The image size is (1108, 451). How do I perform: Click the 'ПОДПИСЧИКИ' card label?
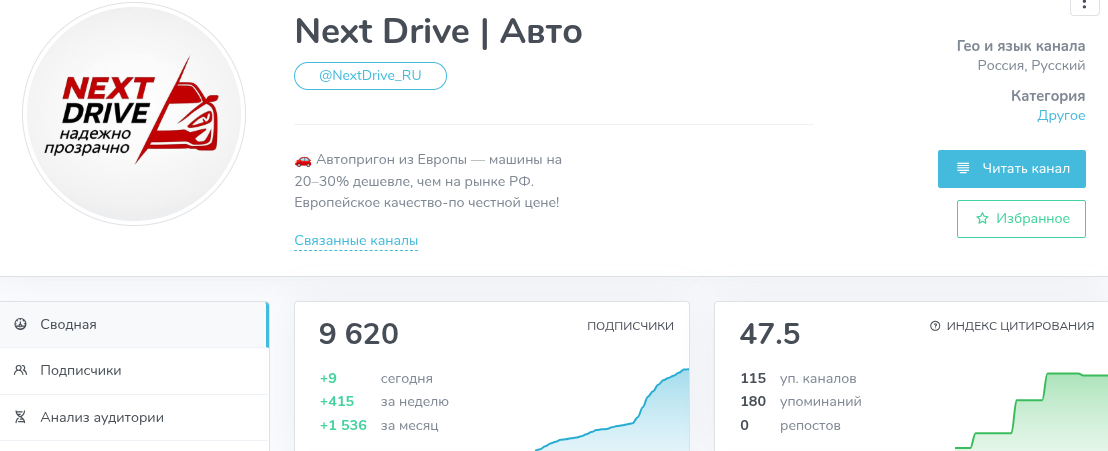click(x=630, y=326)
